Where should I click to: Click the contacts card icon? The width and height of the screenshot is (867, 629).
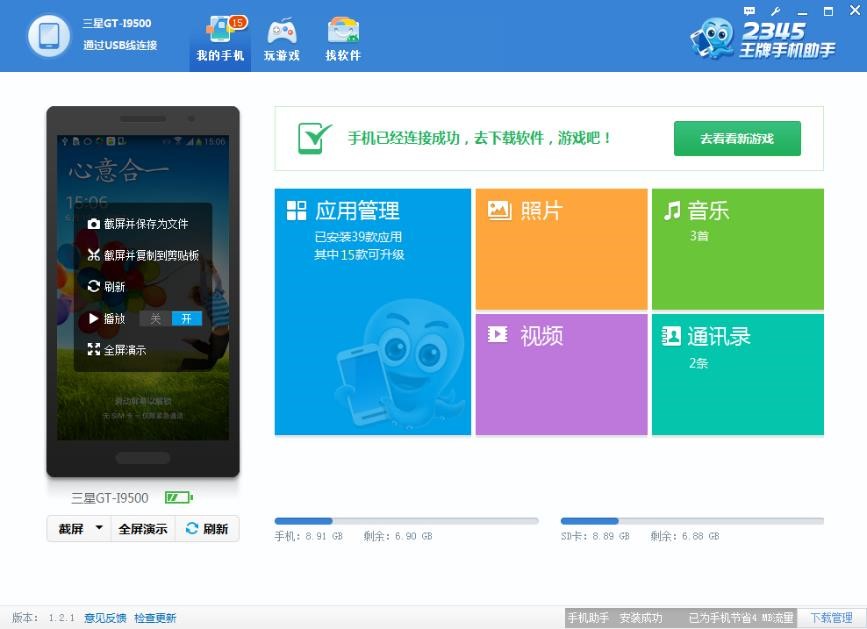(x=671, y=336)
